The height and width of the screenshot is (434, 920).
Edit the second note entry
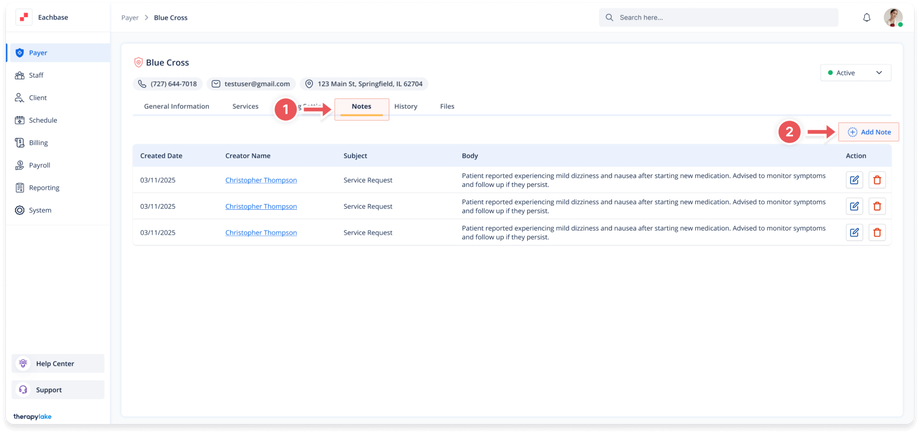click(x=854, y=206)
